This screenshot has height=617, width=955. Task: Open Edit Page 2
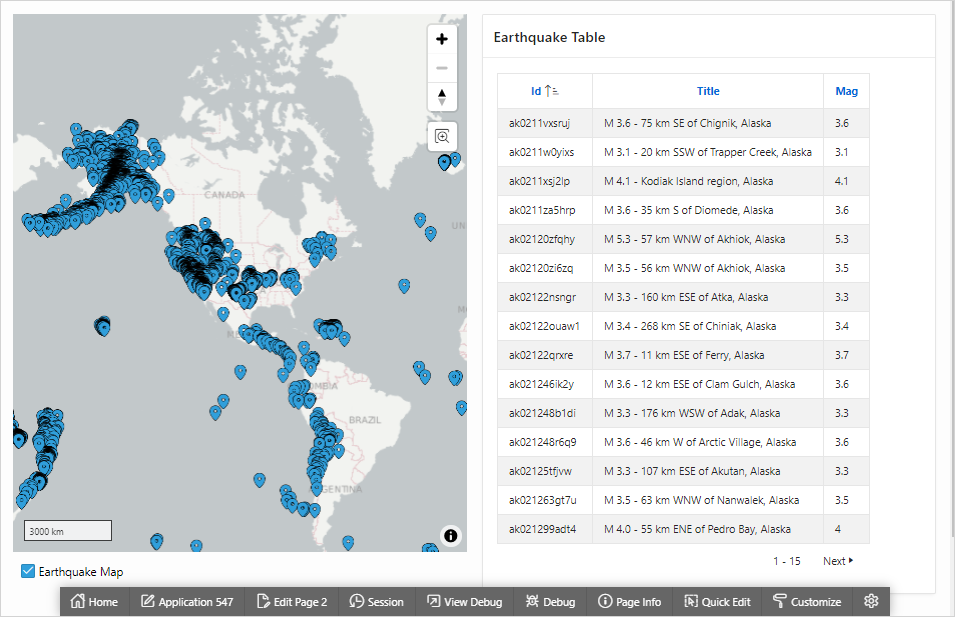(292, 601)
